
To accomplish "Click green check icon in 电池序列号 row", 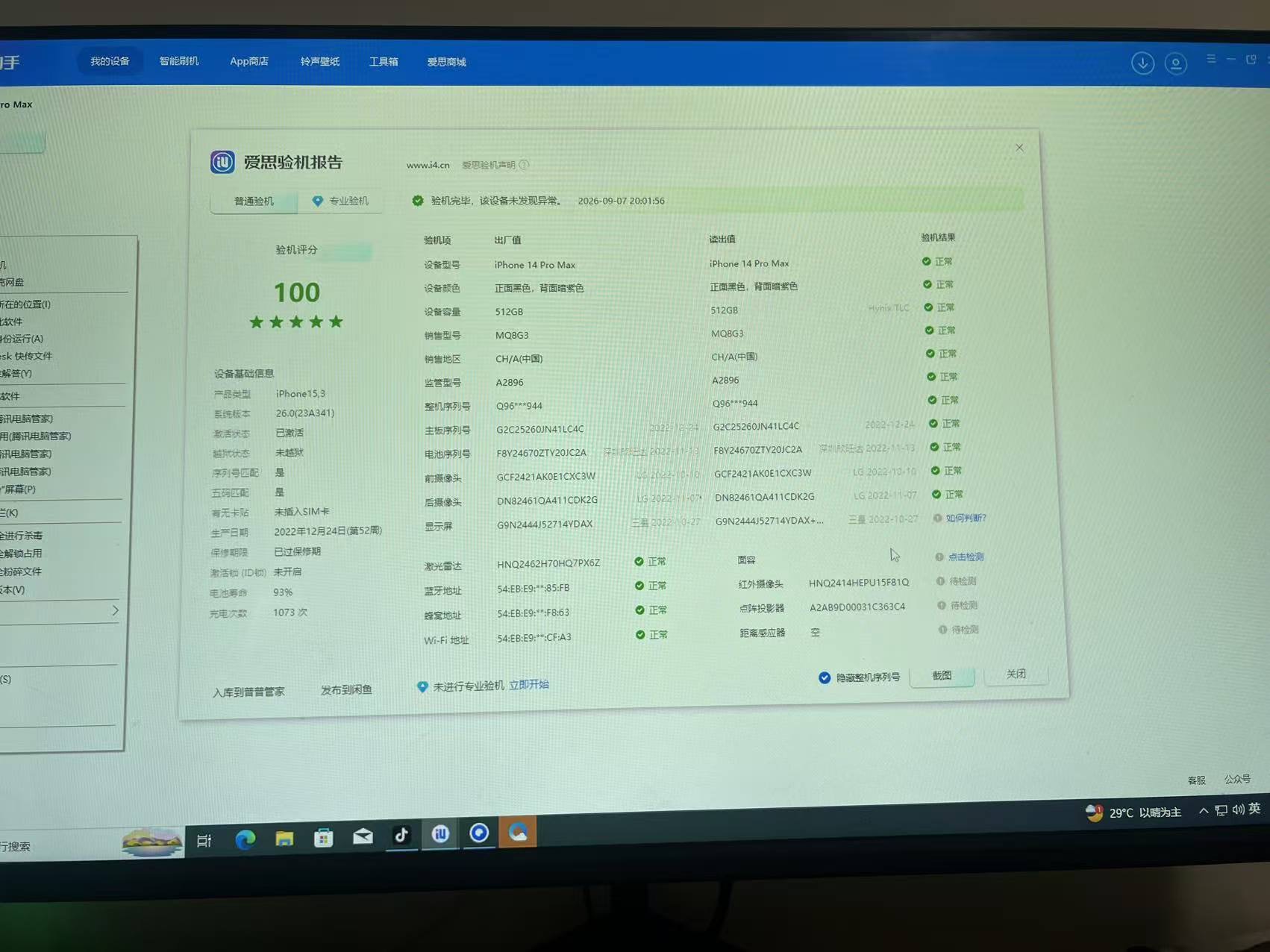I will [x=934, y=447].
